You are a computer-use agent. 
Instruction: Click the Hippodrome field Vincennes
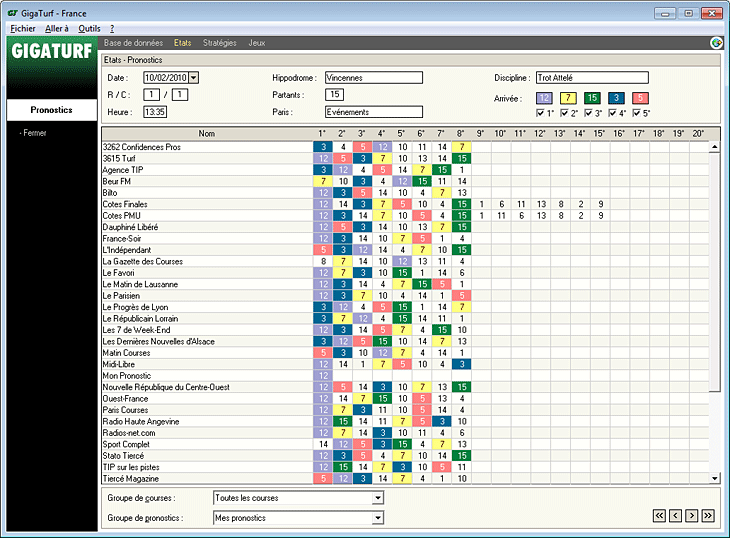click(x=374, y=78)
